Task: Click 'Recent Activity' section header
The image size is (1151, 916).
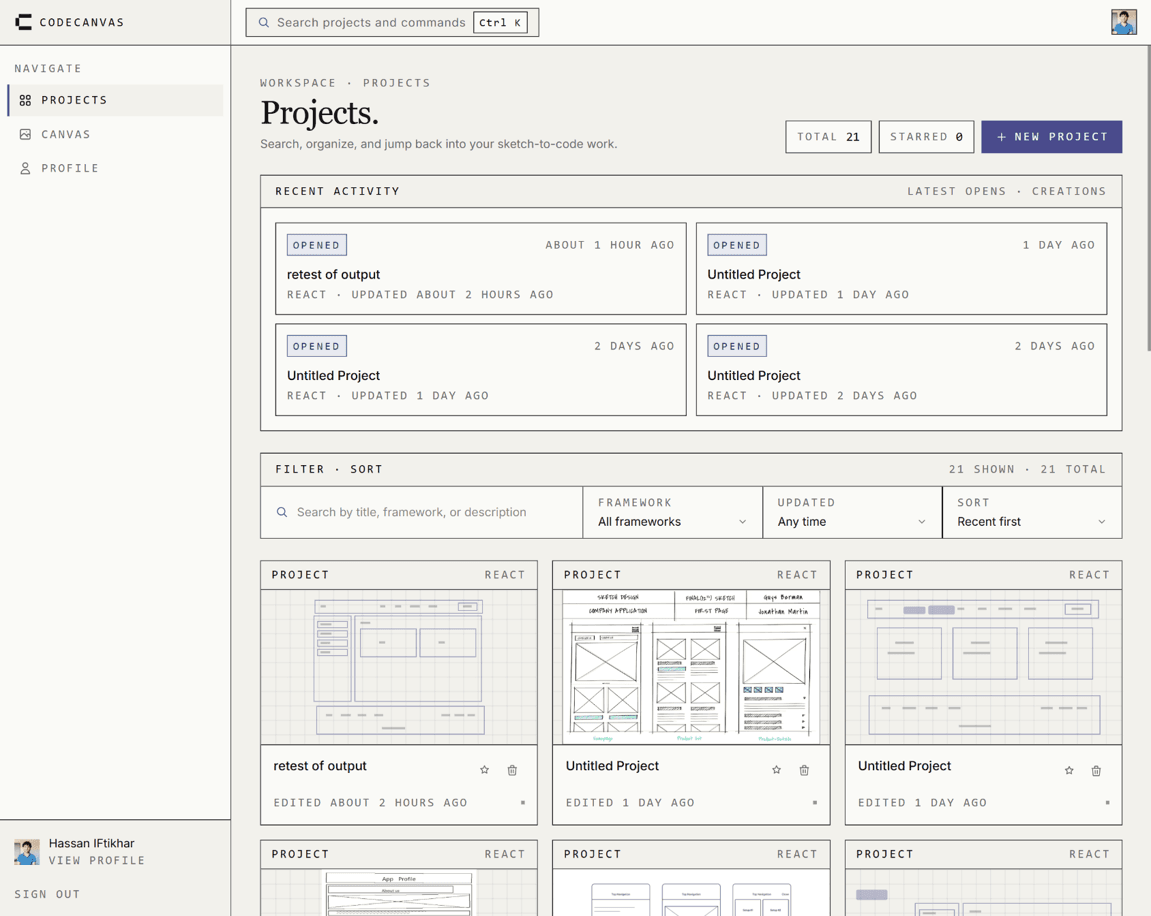Action: (x=338, y=192)
